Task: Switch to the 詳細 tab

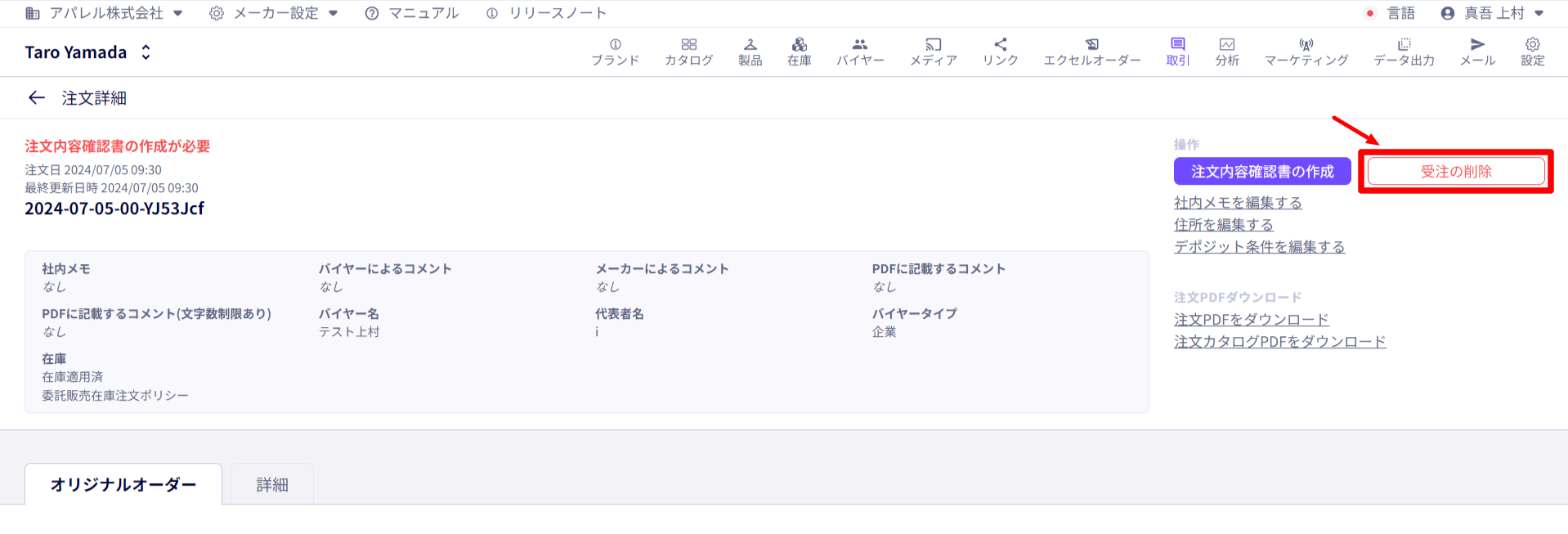Action: click(x=272, y=485)
